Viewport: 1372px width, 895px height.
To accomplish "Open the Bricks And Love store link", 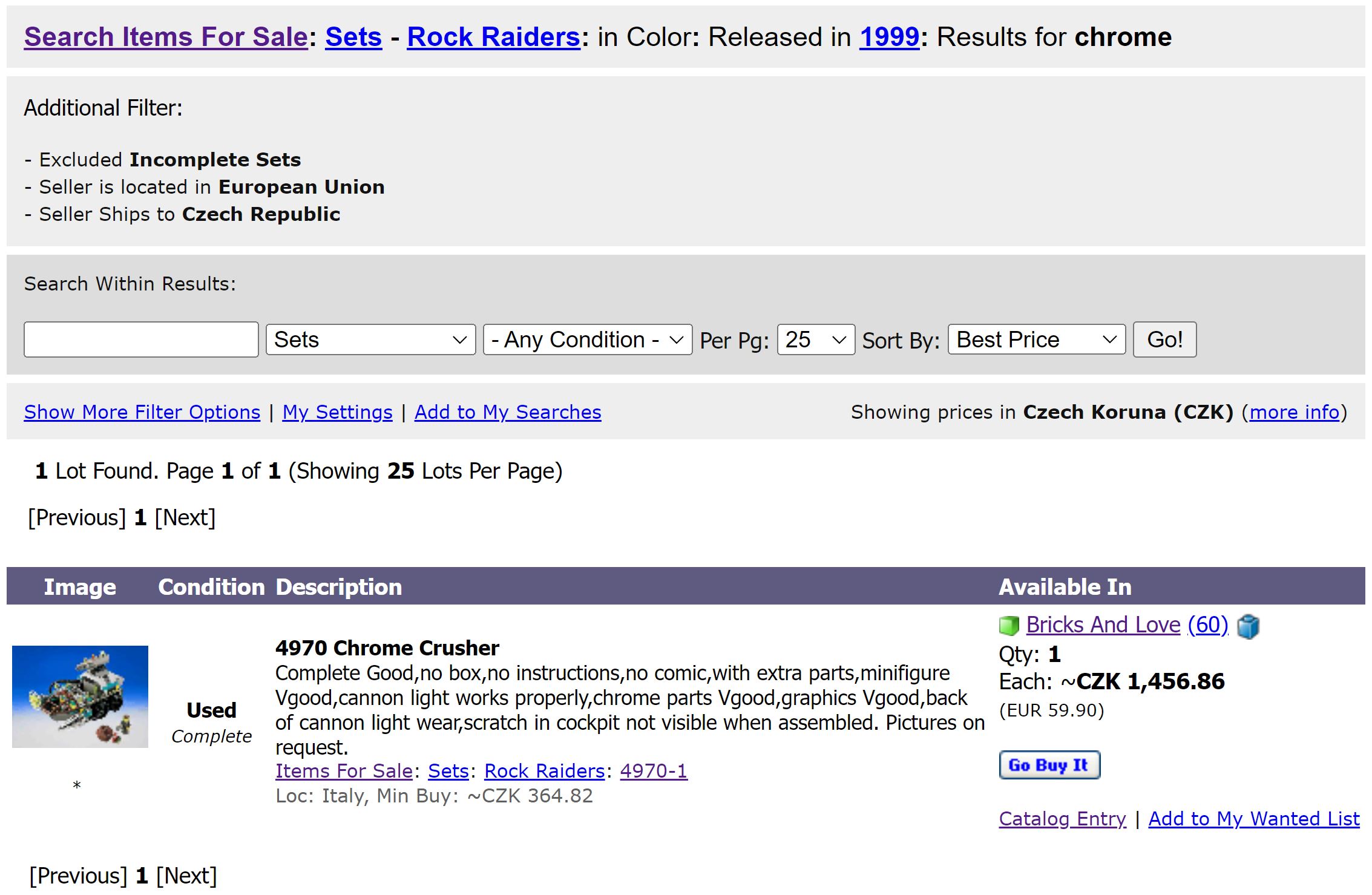I will pos(1103,625).
